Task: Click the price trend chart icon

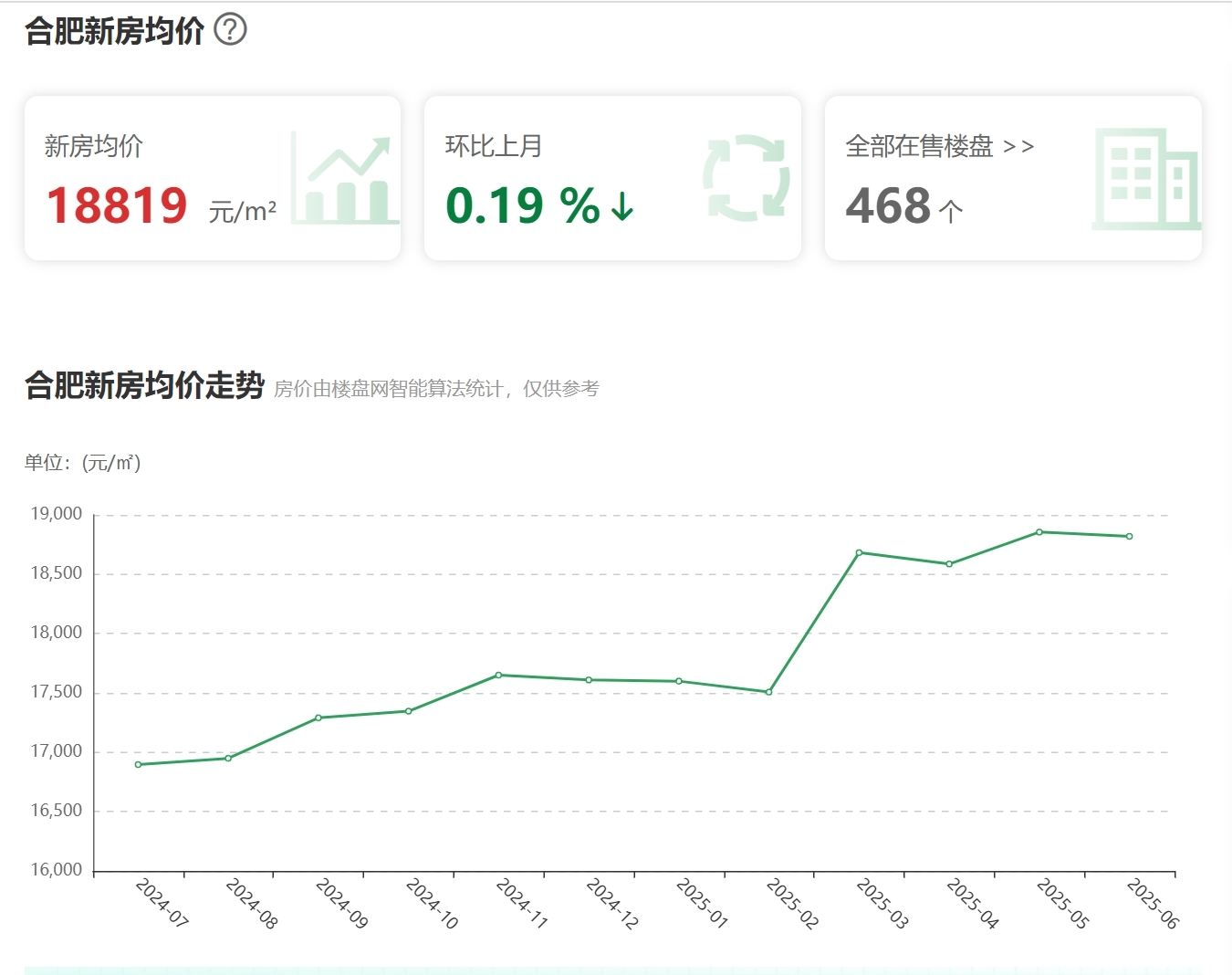Action: coord(345,180)
